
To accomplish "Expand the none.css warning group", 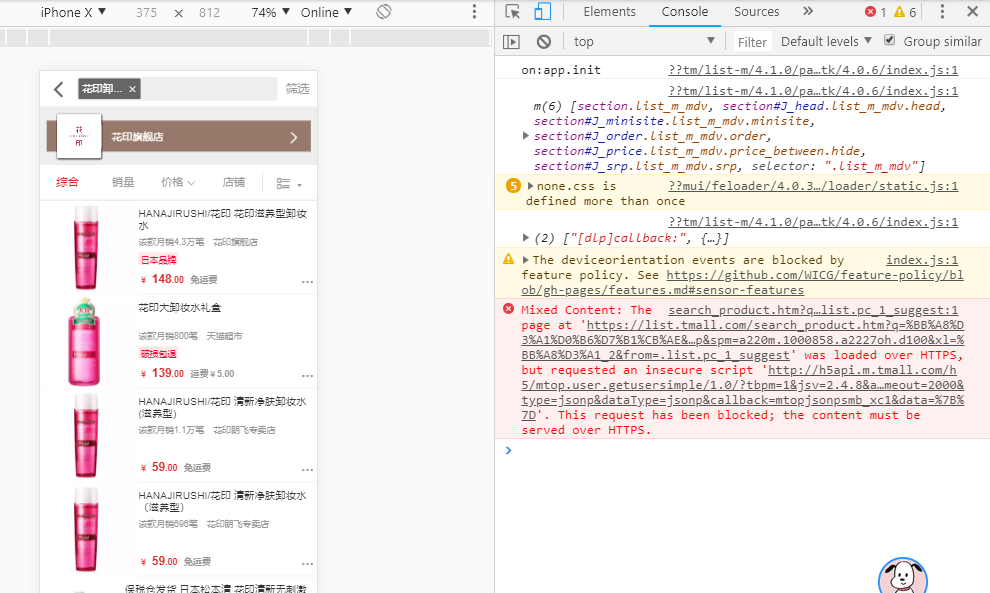I will 530,186.
